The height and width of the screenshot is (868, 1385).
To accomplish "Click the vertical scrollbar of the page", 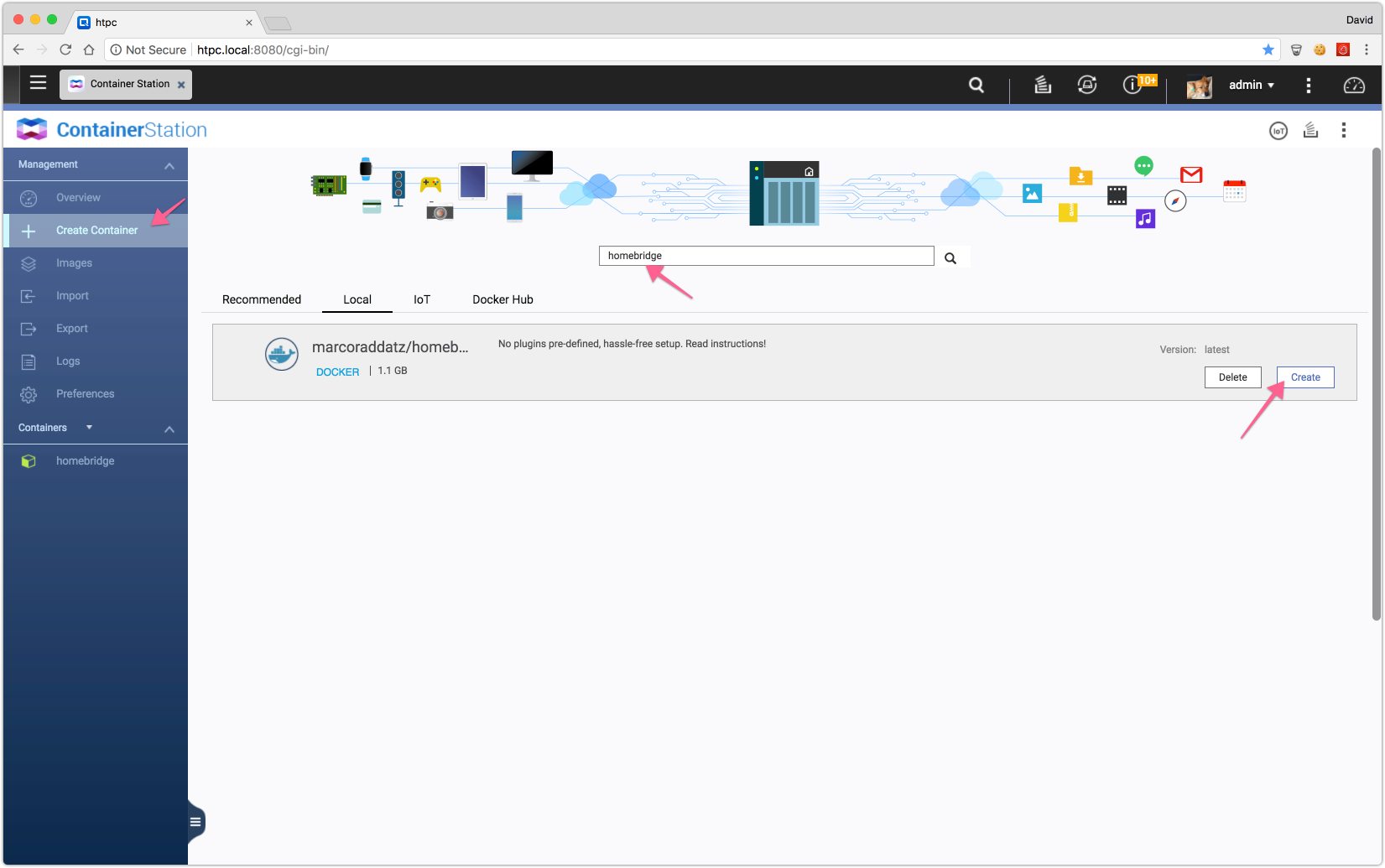I will (x=1377, y=384).
